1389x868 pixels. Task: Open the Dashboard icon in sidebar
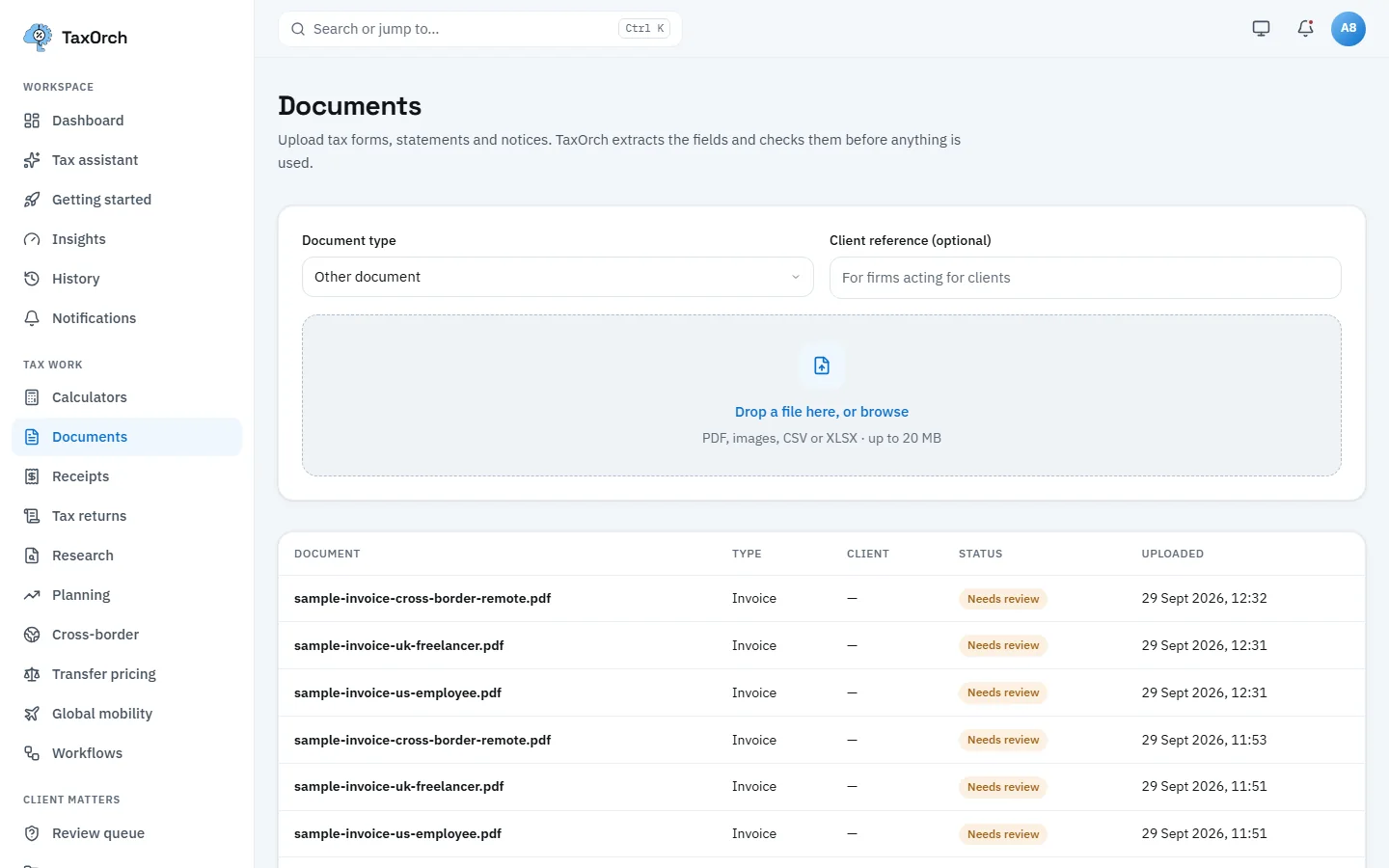[x=32, y=121]
